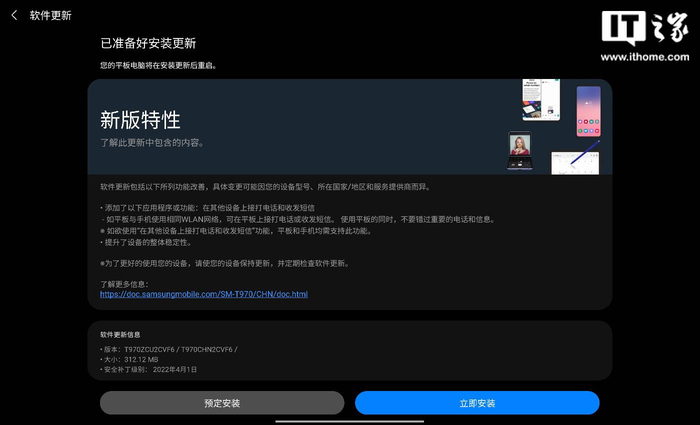Tap the 预定安装 schedule install button

point(222,403)
